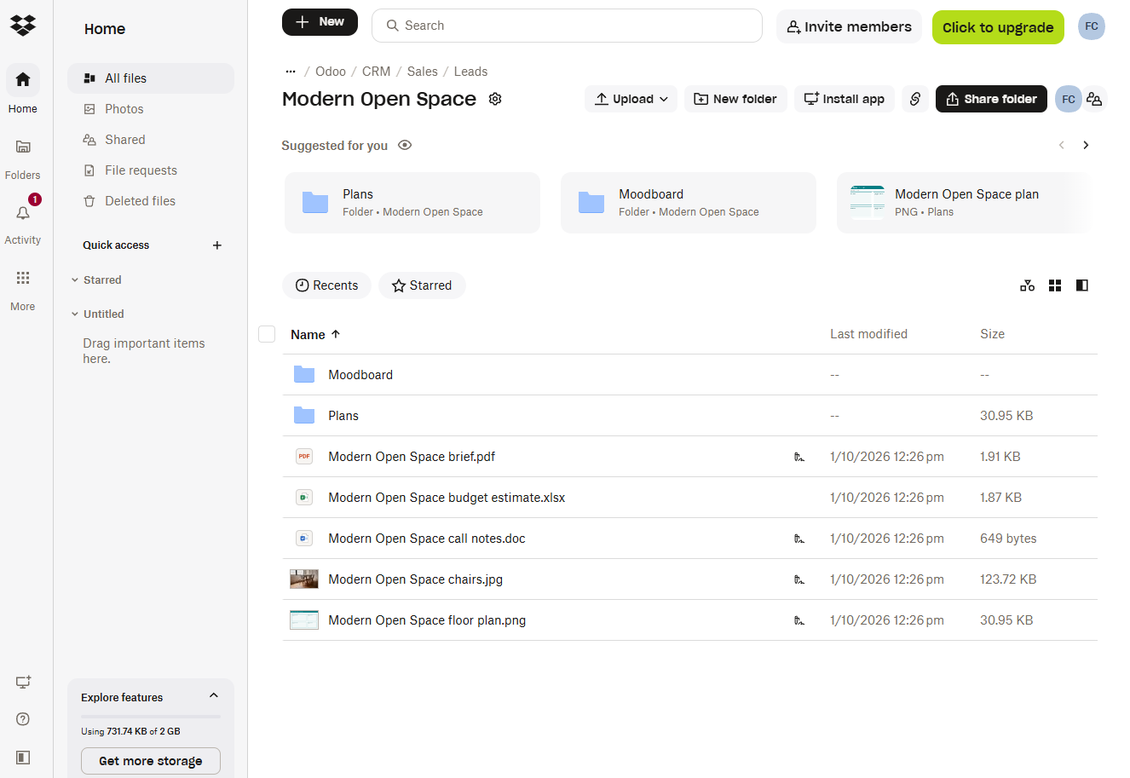1130x778 pixels.
Task: Click FC member avatar beside Share folder
Action: point(1068,99)
